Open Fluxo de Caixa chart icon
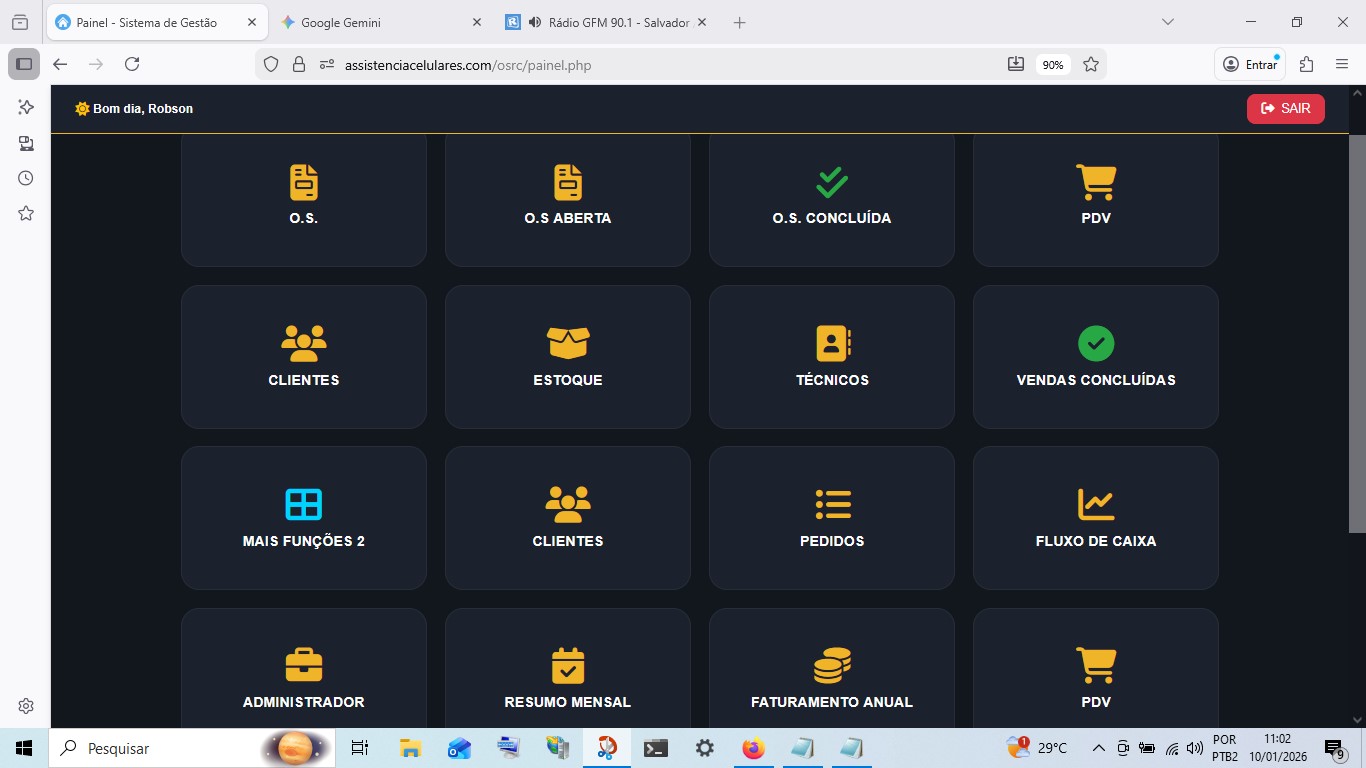 (x=1096, y=504)
